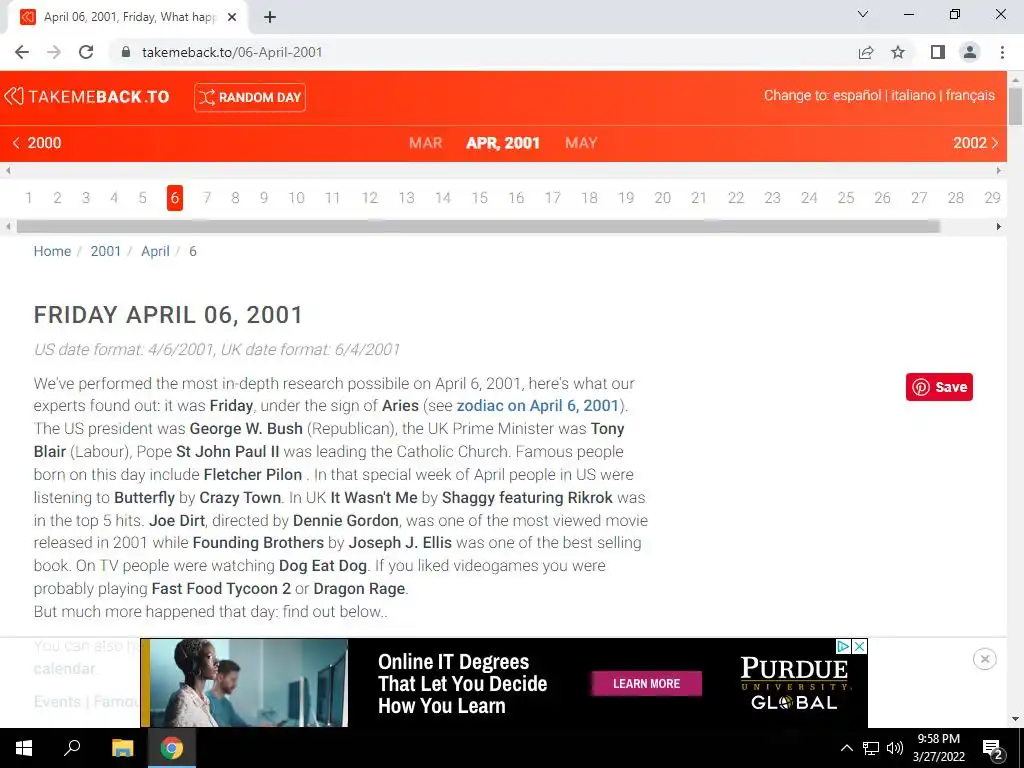Open the Chrome profile avatar
Viewport: 1024px width, 768px height.
[970, 52]
